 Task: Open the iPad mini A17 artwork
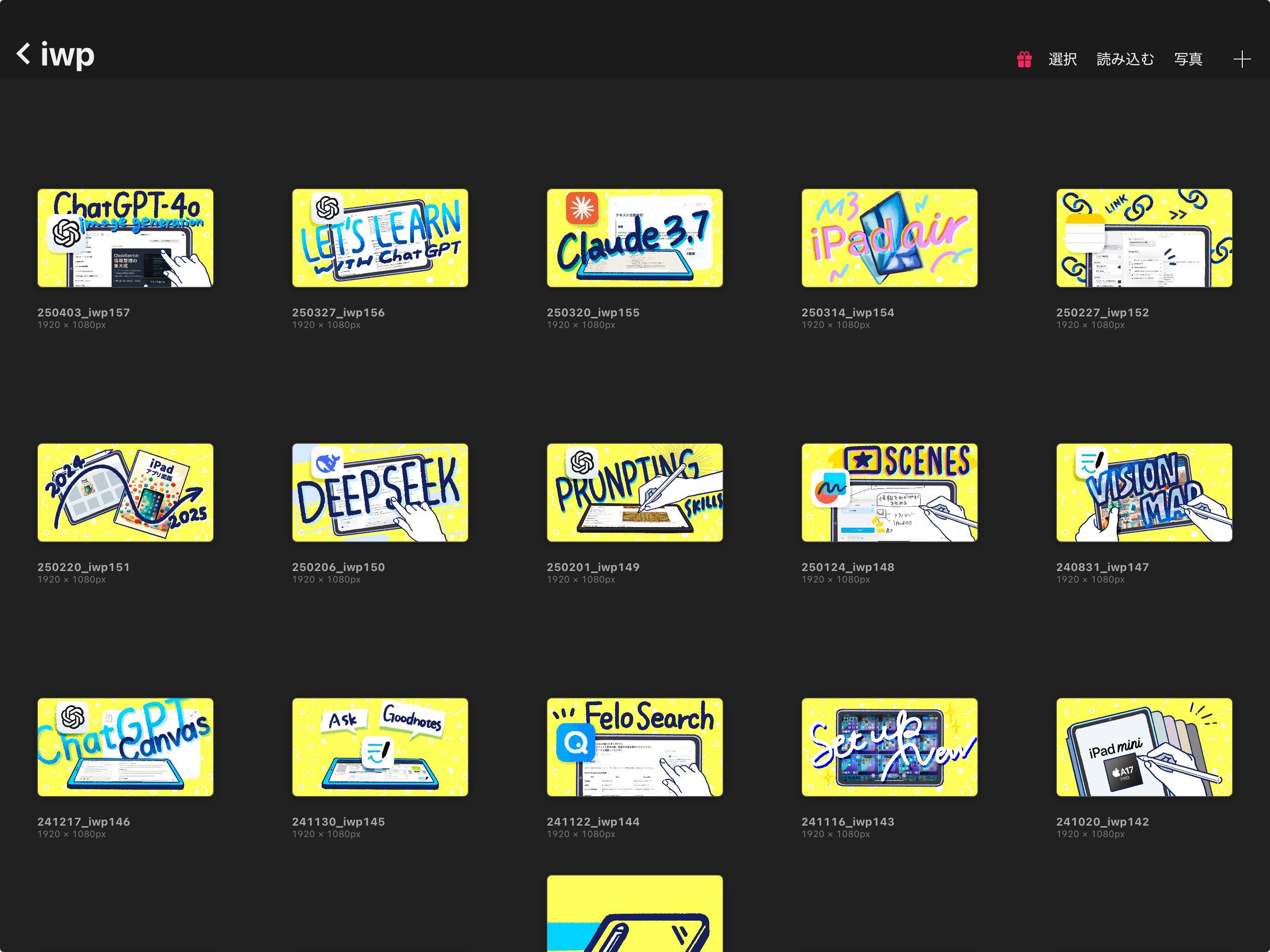(1144, 747)
